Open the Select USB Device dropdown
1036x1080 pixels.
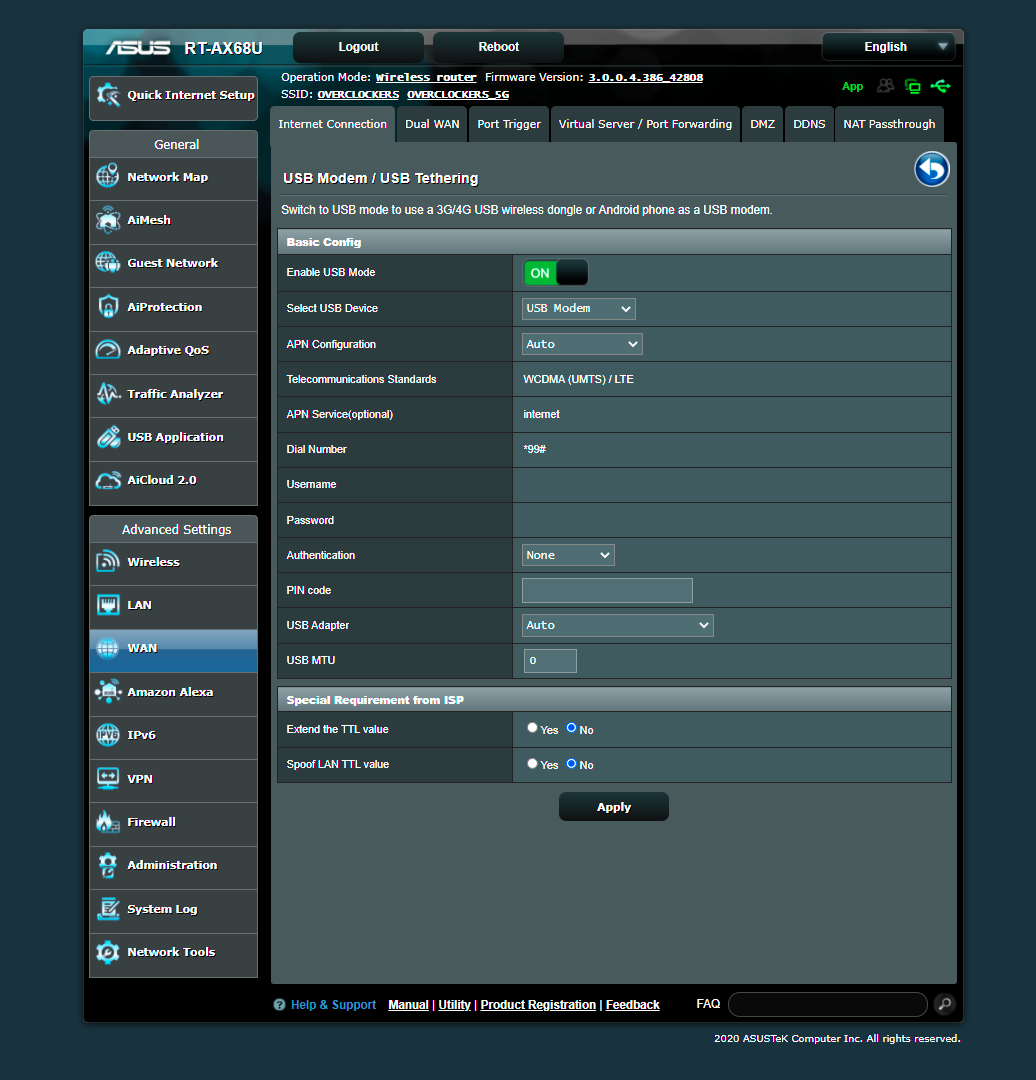(x=579, y=309)
